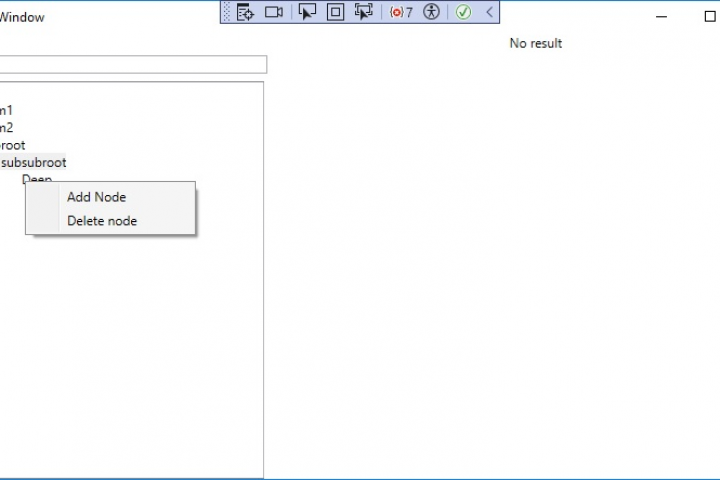Toggle Display Layout Adorners icon
The image size is (720, 480).
[x=335, y=12]
